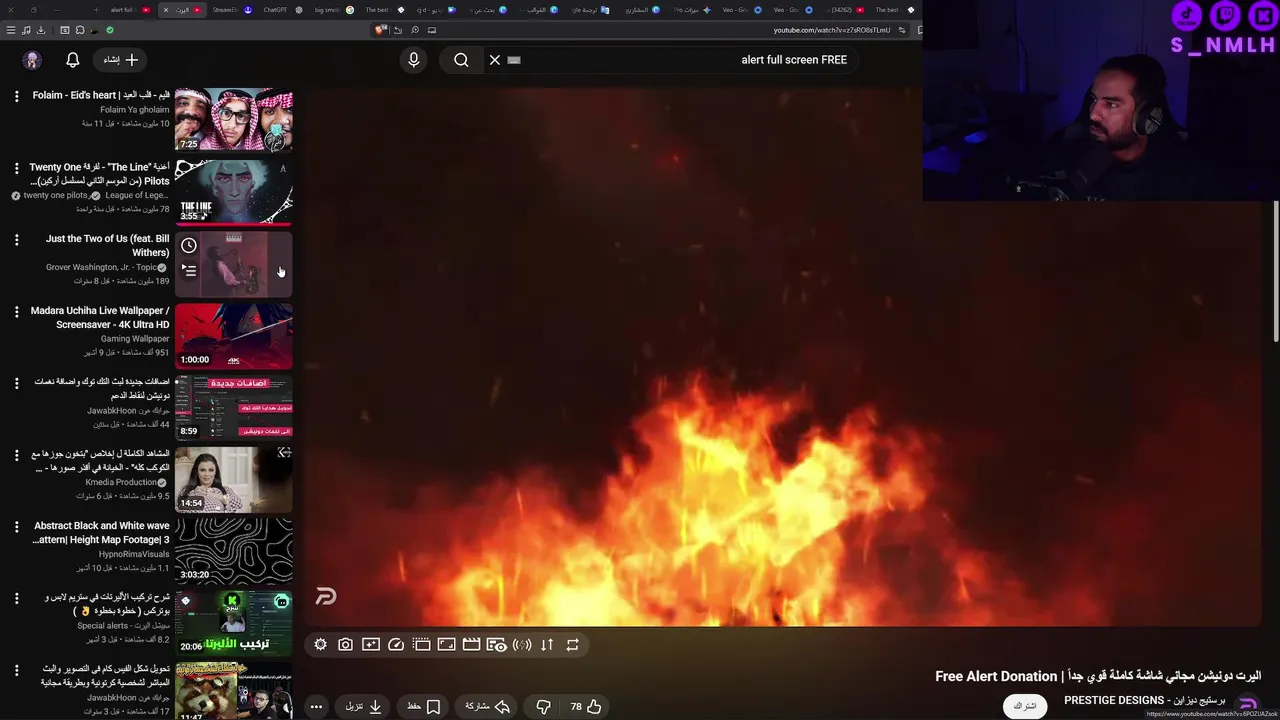Click the green checkmark icon in browser toolbar
Viewport: 1280px width, 720px height.
(x=110, y=30)
